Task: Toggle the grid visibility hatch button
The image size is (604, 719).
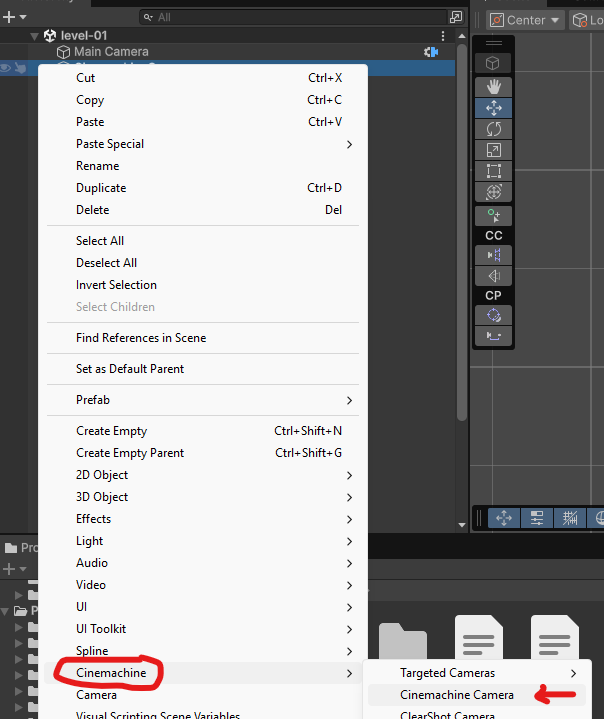Action: click(x=570, y=518)
